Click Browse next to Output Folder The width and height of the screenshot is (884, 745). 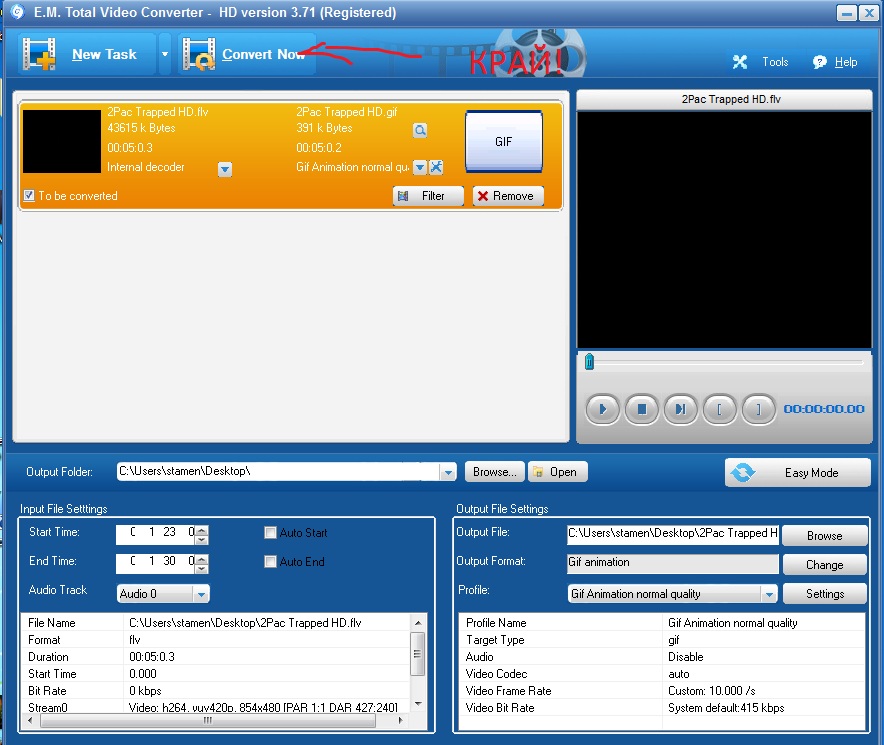[494, 472]
